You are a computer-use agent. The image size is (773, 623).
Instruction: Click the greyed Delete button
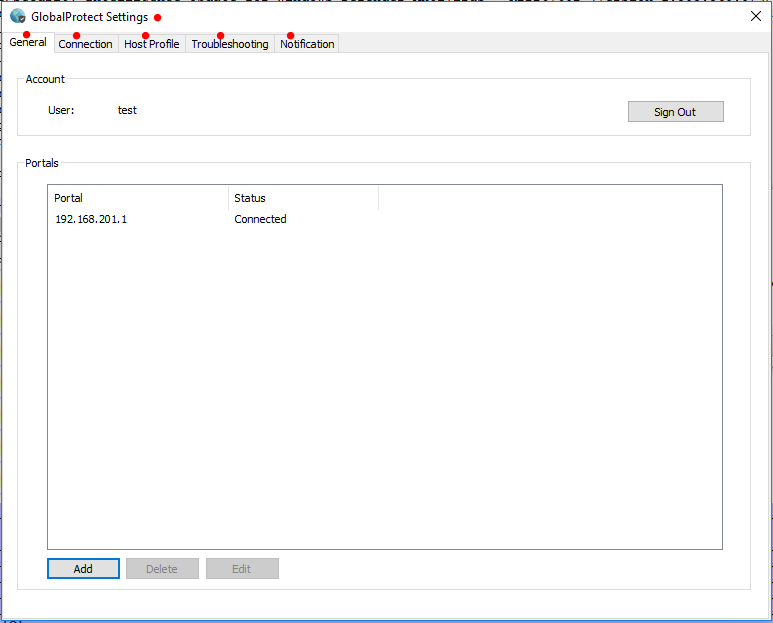(162, 569)
